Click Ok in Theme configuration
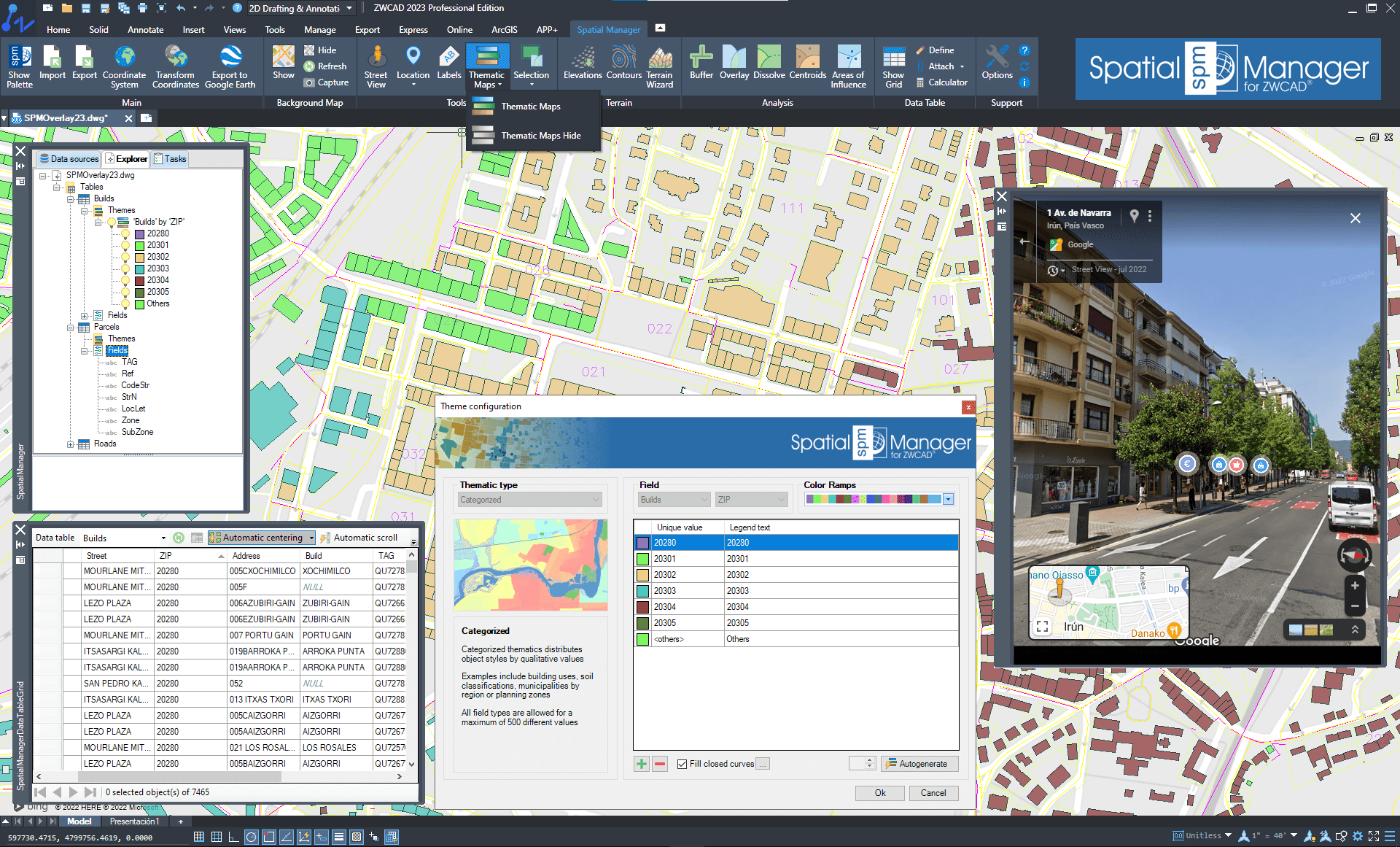This screenshot has height=847, width=1400. (880, 793)
